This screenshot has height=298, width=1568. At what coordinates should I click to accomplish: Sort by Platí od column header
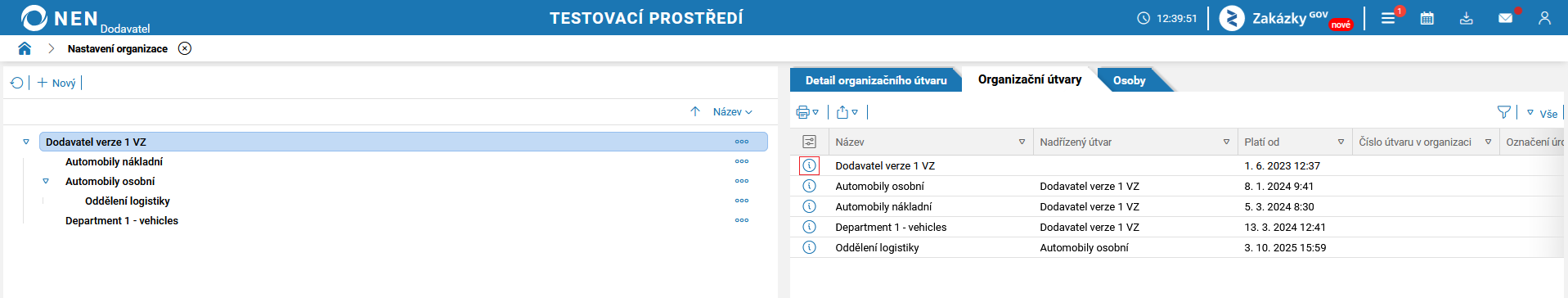[1261, 142]
